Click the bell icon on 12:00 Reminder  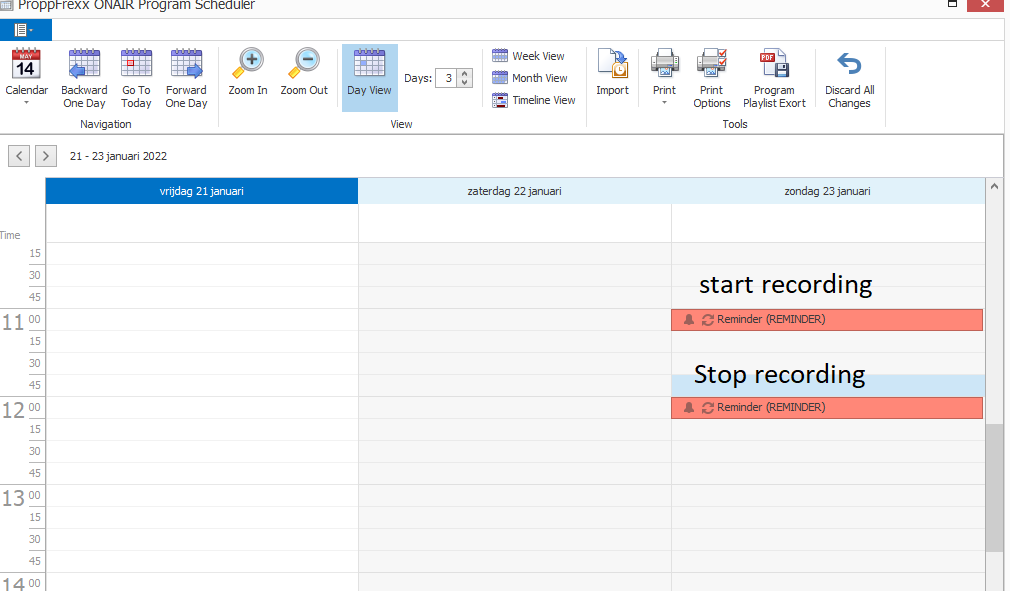point(689,408)
